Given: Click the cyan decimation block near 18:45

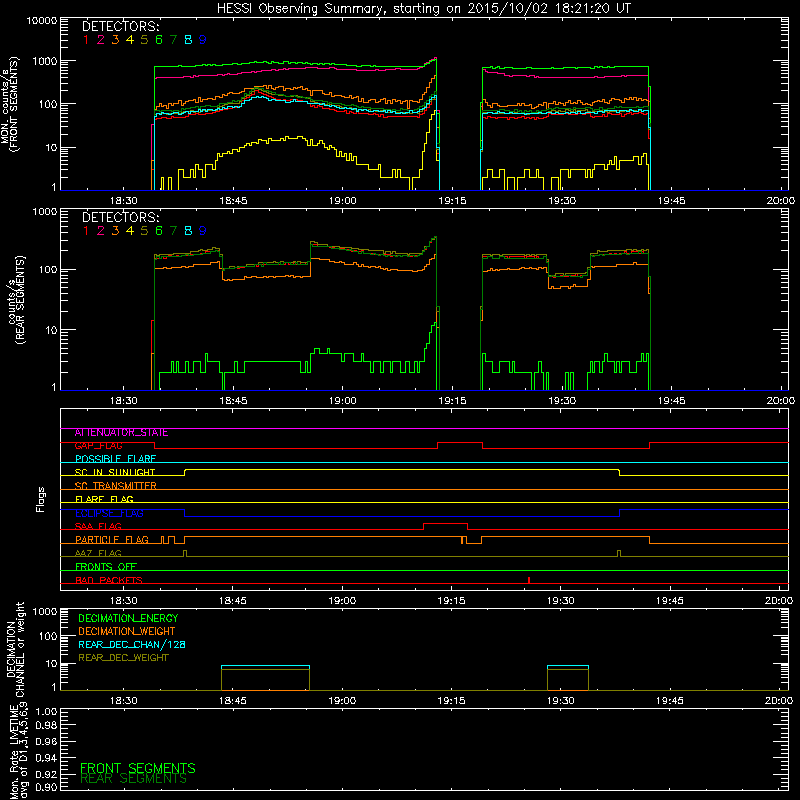Looking at the screenshot, I should 265,667.
